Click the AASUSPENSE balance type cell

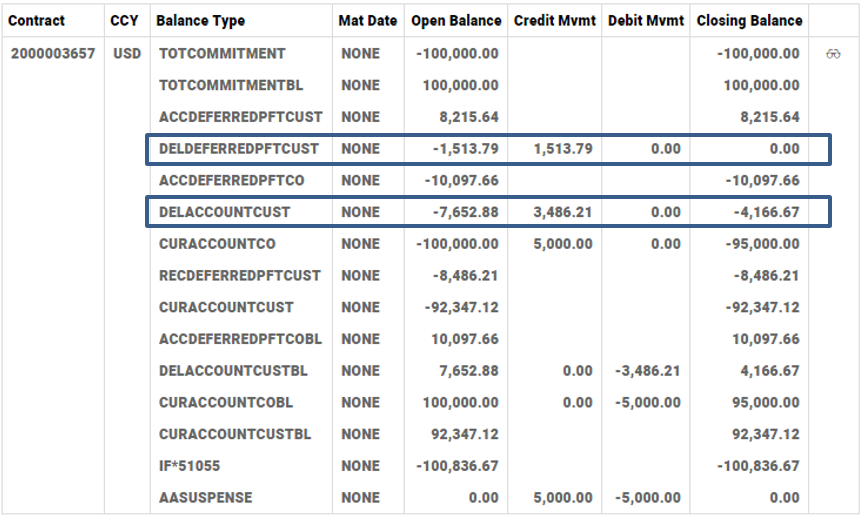click(x=205, y=498)
